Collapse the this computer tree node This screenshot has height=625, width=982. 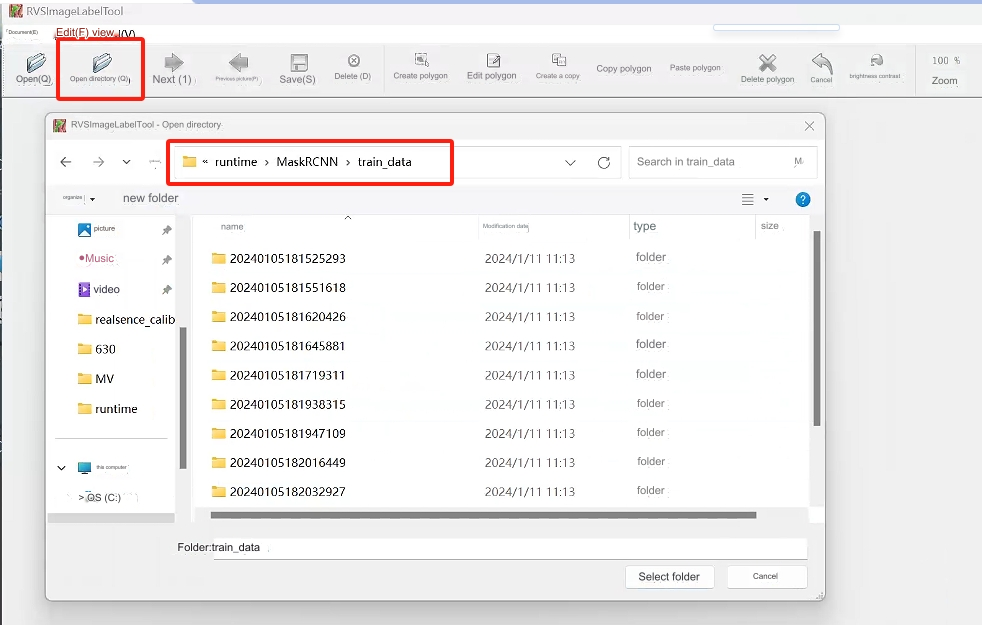pos(61,468)
